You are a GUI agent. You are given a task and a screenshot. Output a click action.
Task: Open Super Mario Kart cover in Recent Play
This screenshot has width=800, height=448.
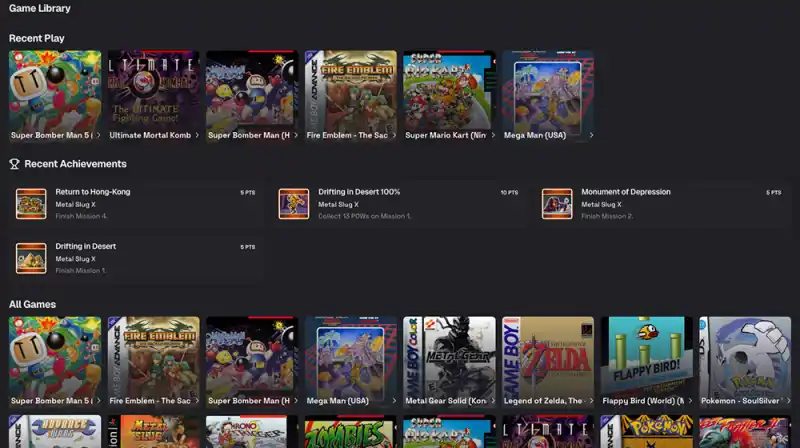click(x=449, y=95)
